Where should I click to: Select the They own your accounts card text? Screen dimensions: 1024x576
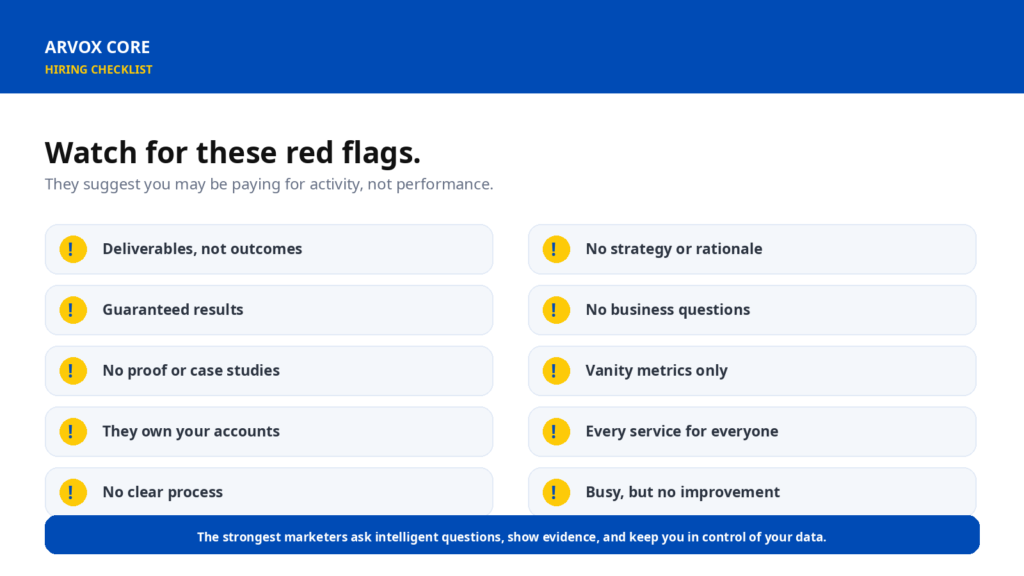(x=191, y=431)
